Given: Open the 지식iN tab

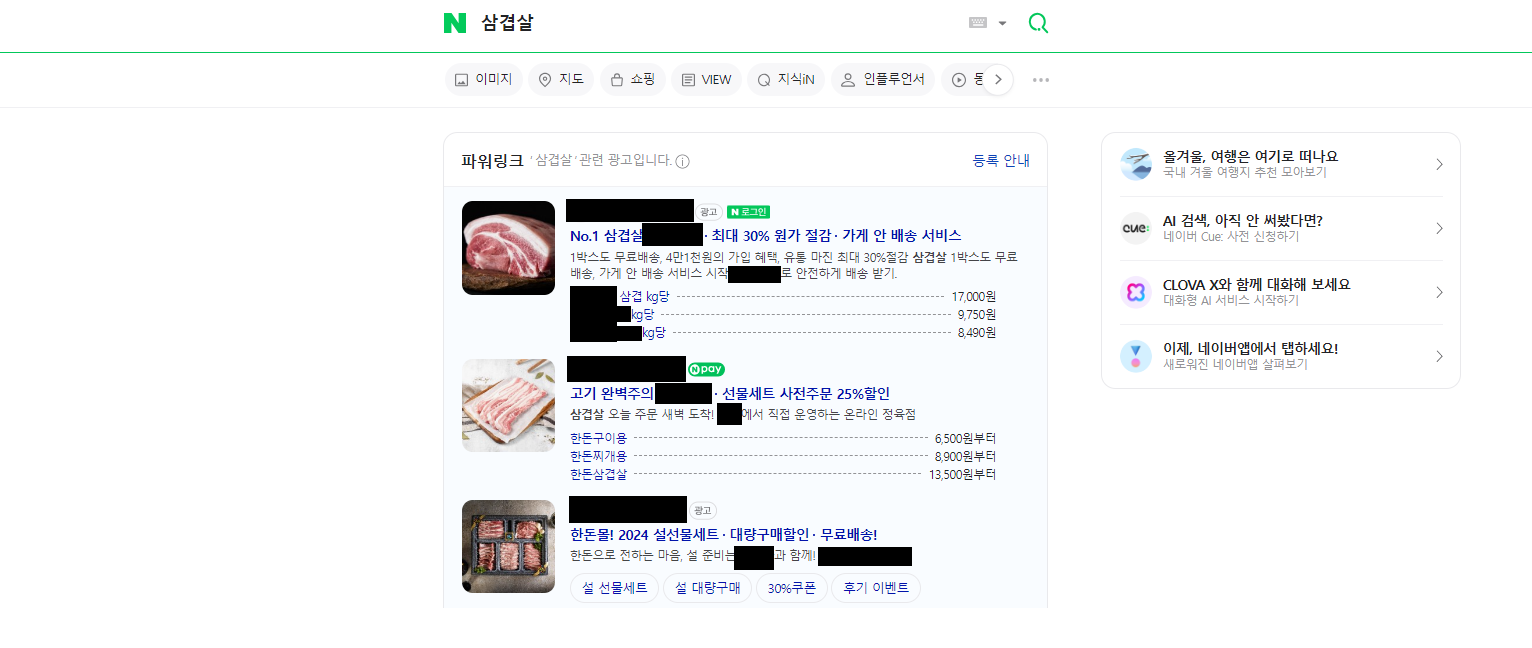Looking at the screenshot, I should point(786,80).
